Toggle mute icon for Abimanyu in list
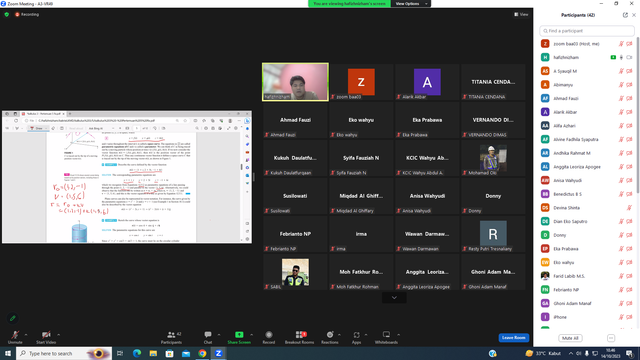Viewport: 640px width, 360px height. tap(621, 85)
